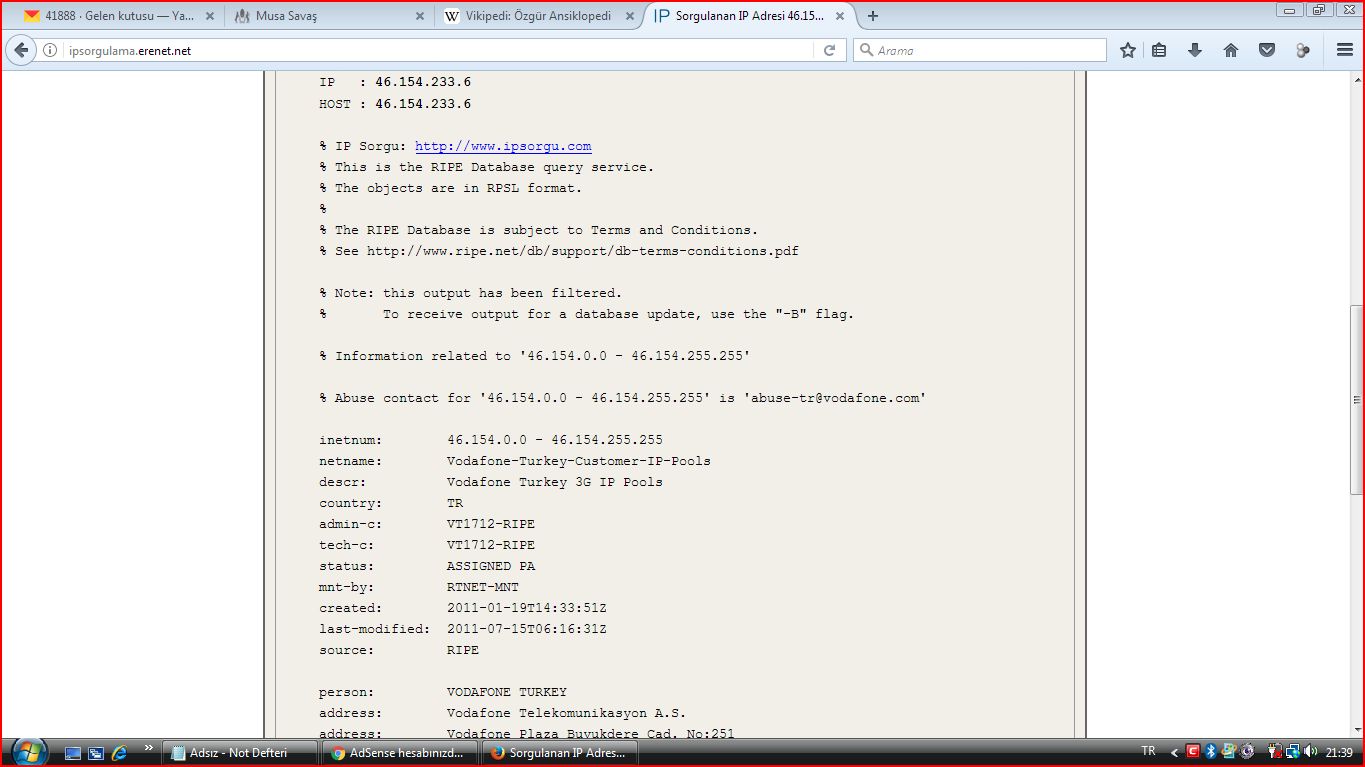
Task: Click the db-terms-conditions.pdf URL text
Action: (x=583, y=251)
